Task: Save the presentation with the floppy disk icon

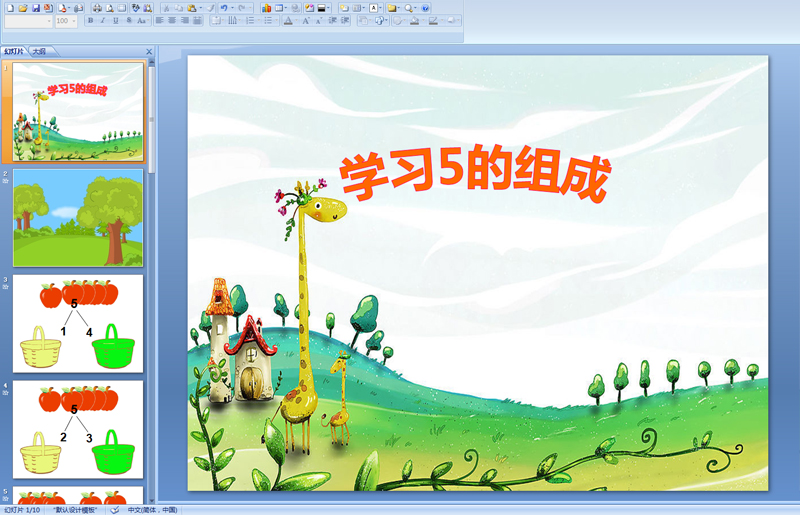Action: pos(36,8)
